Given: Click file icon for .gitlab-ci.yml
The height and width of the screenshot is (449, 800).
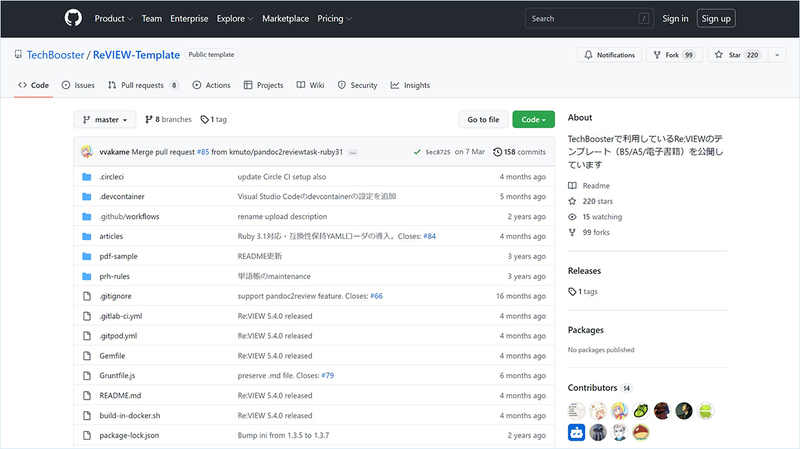Looking at the screenshot, I should point(87,316).
